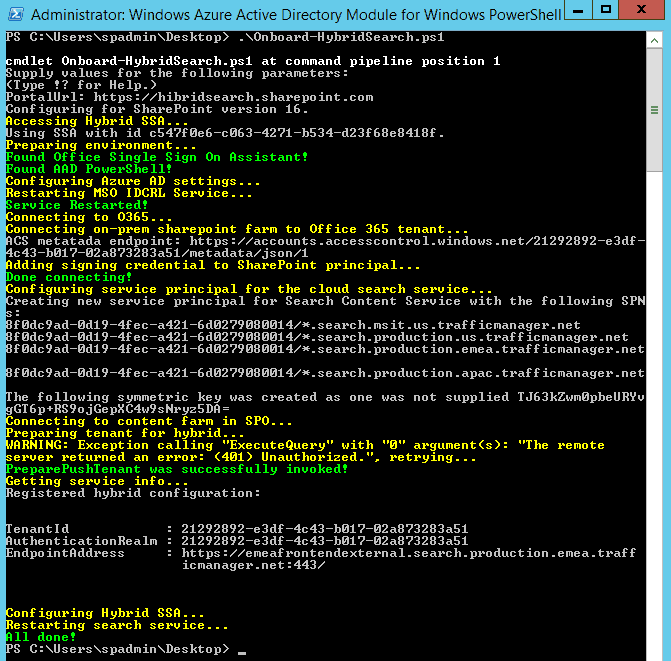Click 'Preparing environment...' line
The image size is (671, 661).
[101, 145]
